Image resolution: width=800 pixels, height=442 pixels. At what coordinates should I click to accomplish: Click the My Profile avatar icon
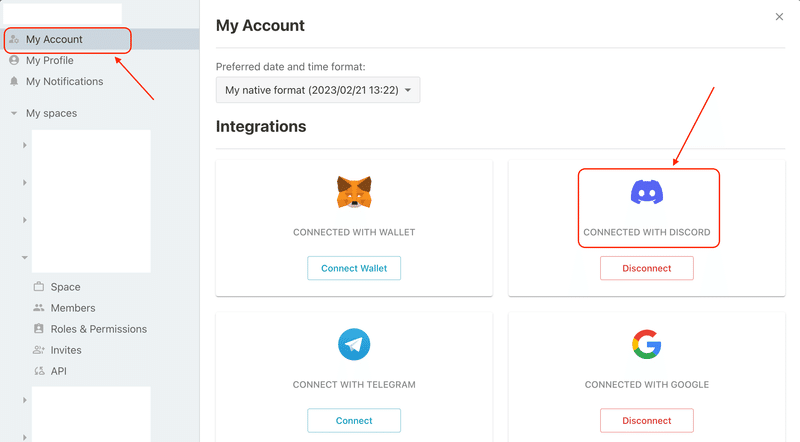[x=14, y=60]
